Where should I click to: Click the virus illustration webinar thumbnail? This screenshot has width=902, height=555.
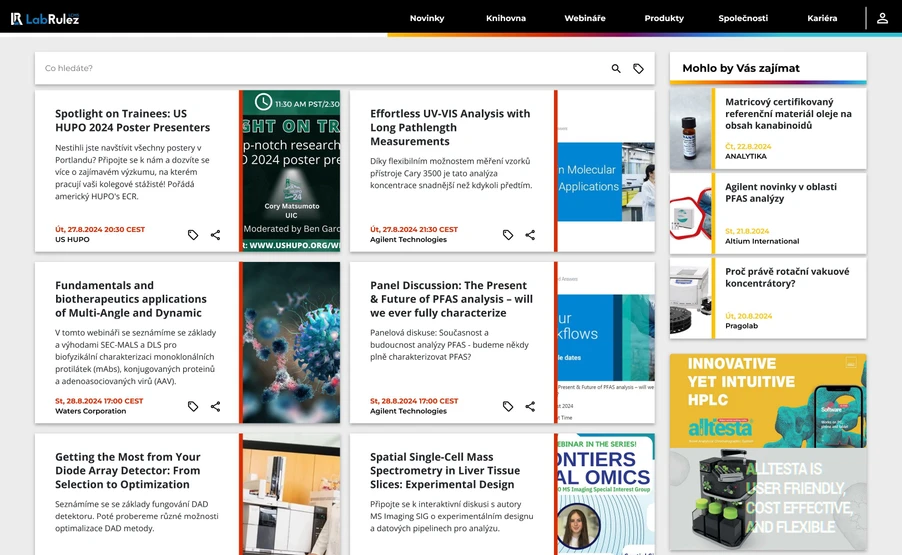tap(291, 343)
